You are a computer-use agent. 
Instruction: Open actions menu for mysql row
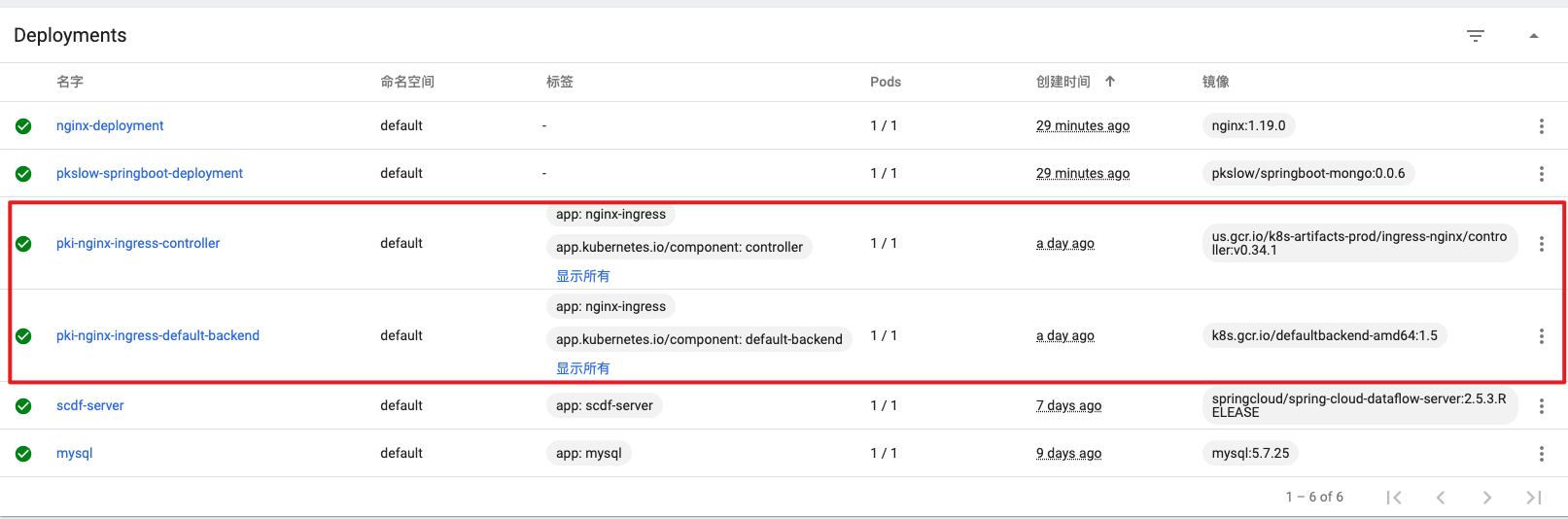tap(1541, 454)
